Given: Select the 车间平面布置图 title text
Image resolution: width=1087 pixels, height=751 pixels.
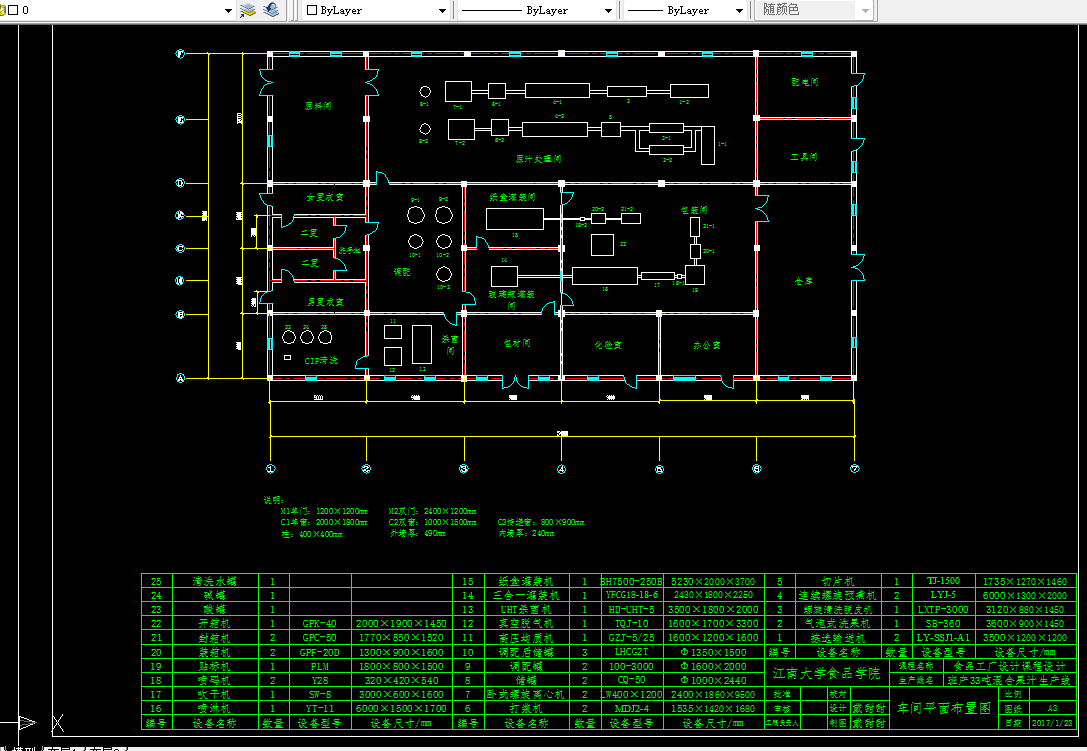Looking at the screenshot, I should (x=943, y=708).
